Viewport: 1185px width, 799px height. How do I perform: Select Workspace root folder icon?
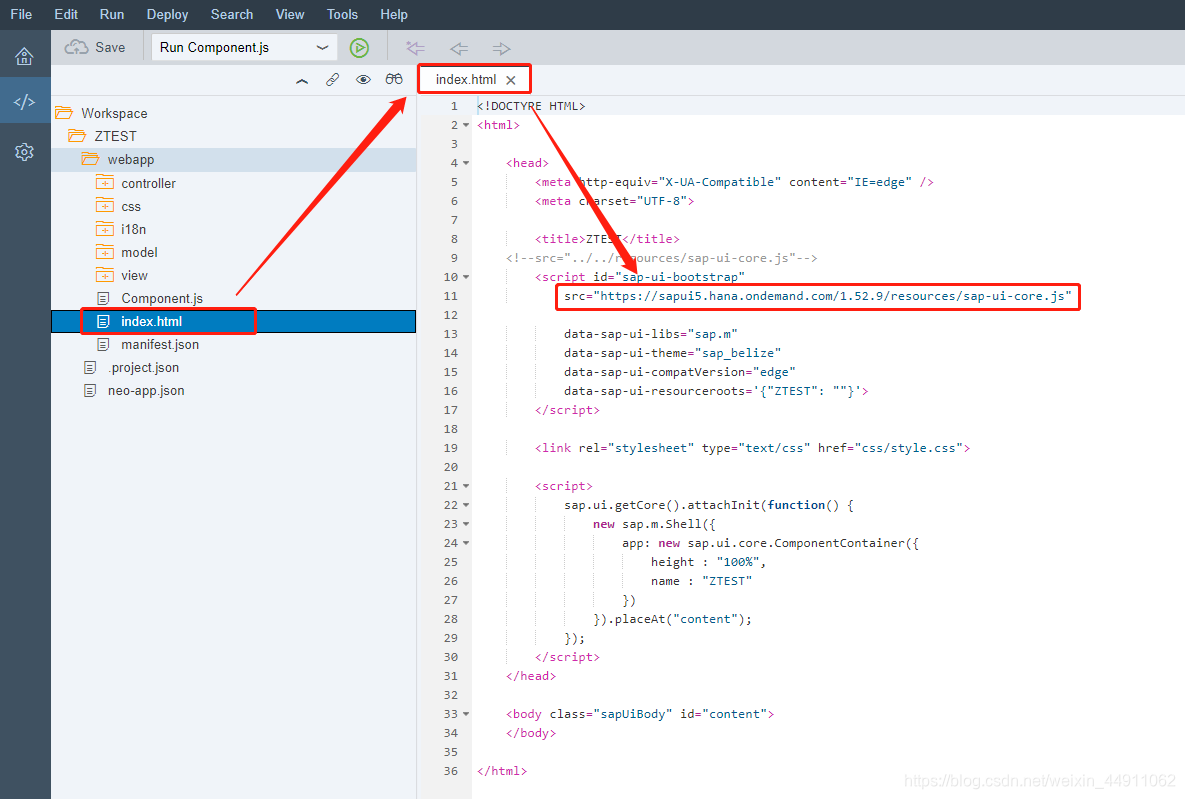64,113
